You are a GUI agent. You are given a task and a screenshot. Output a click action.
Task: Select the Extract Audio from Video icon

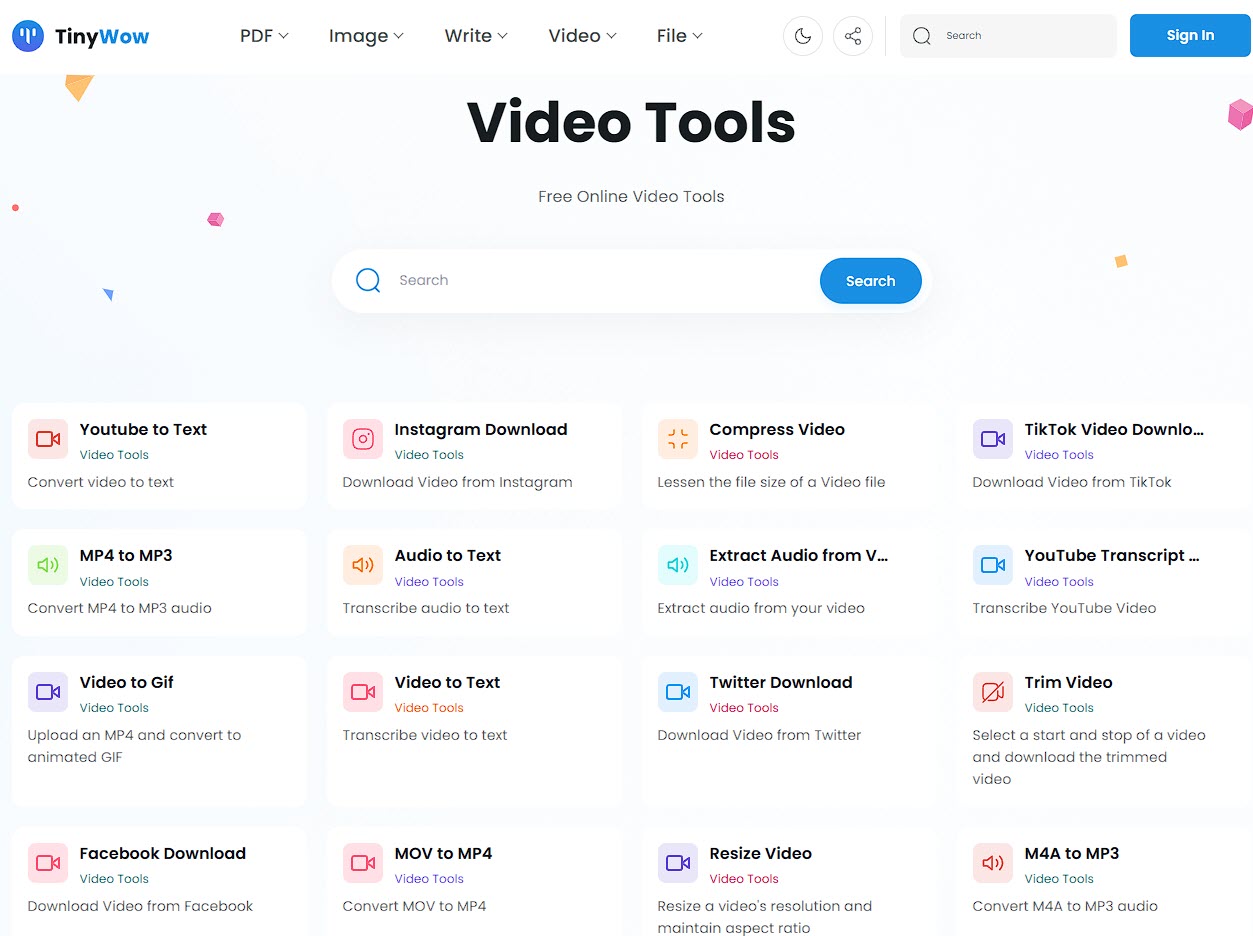click(678, 565)
